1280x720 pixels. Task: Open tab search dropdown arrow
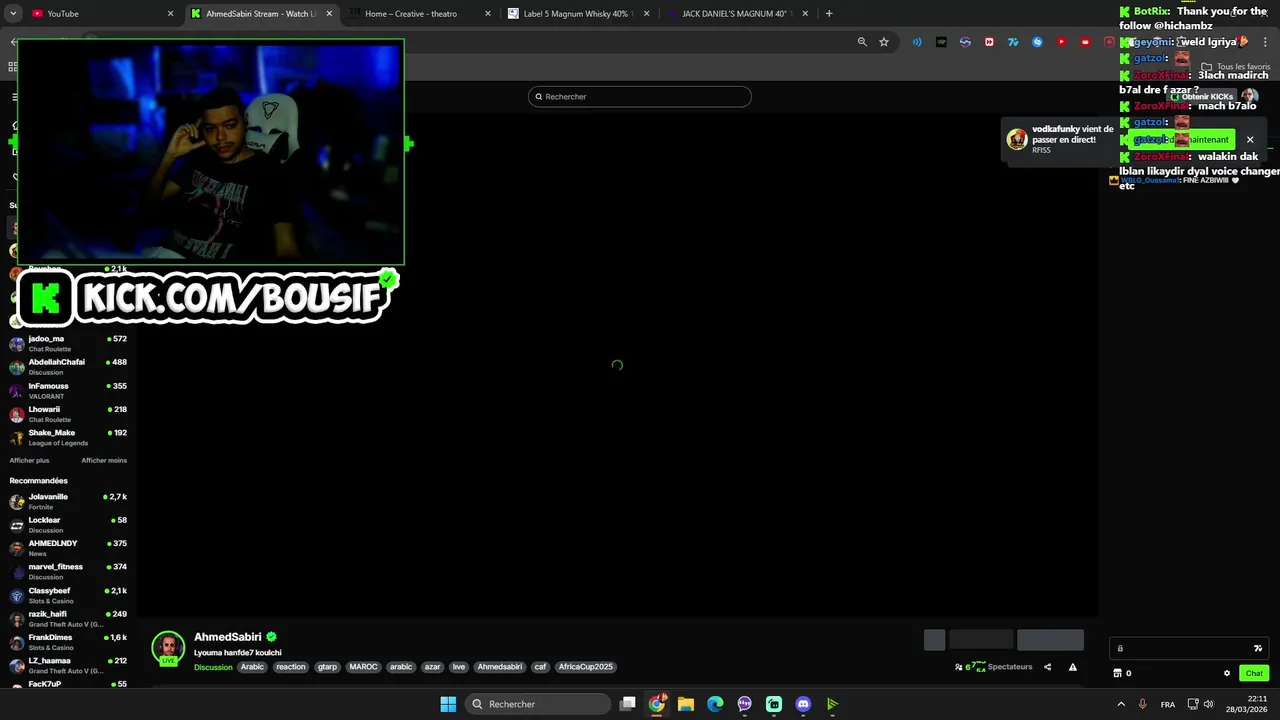pyautogui.click(x=13, y=14)
